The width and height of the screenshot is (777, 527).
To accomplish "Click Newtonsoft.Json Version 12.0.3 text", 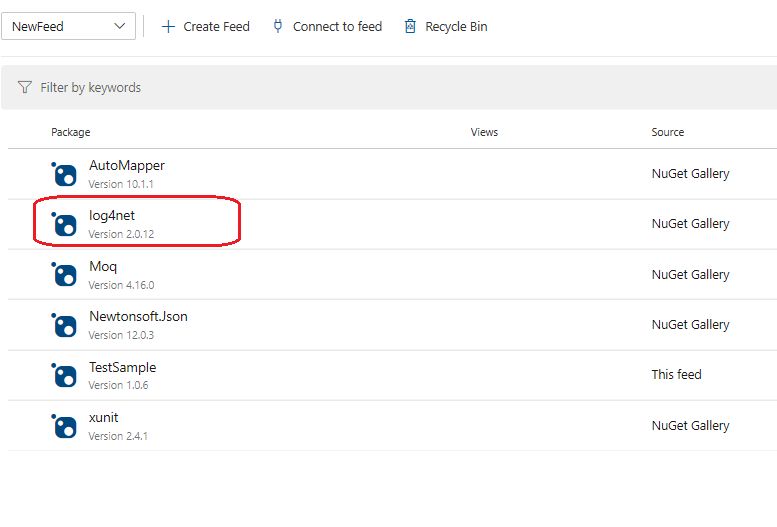I will pos(121,335).
